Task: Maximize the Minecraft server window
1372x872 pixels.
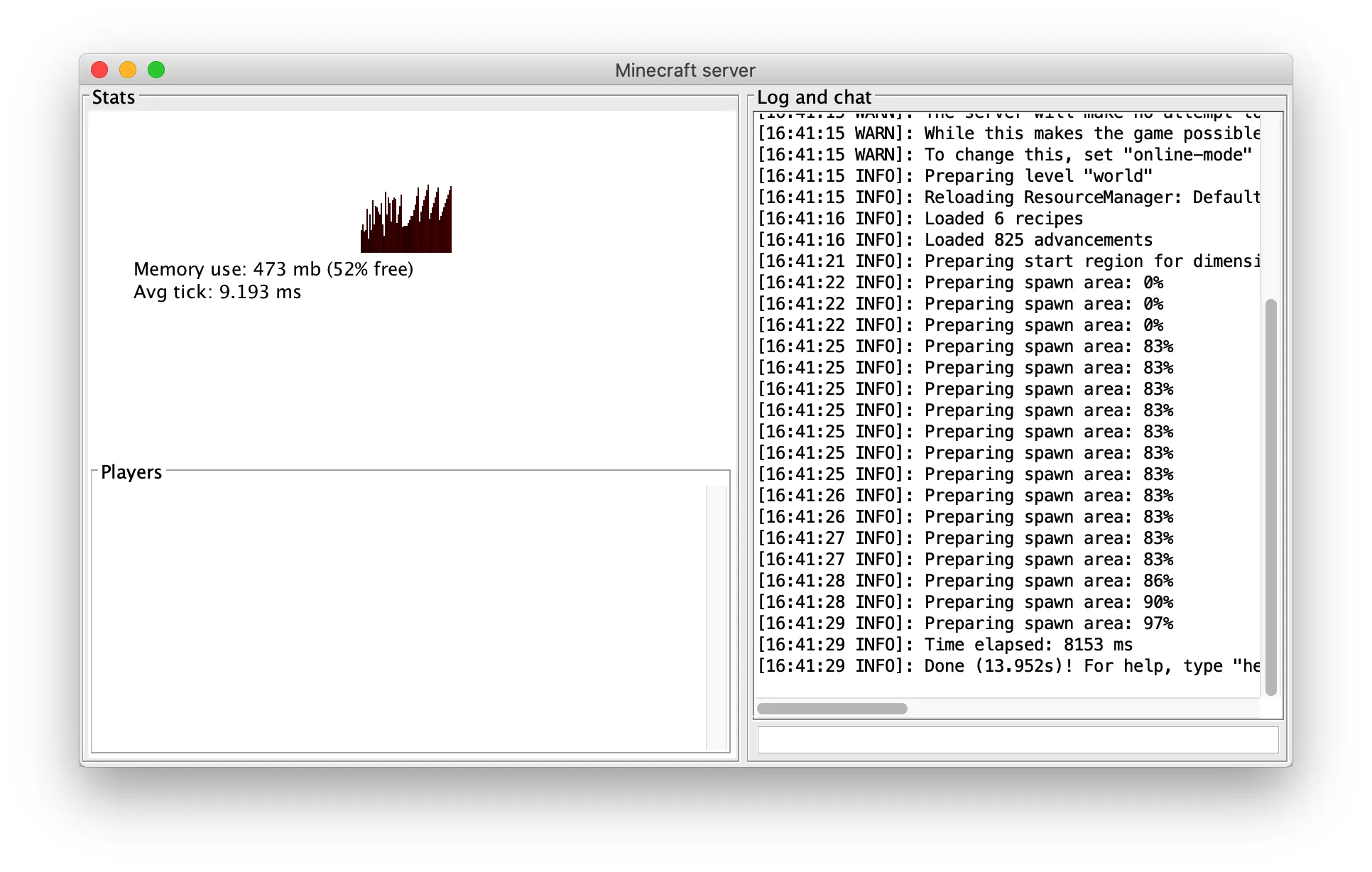Action: tap(156, 70)
